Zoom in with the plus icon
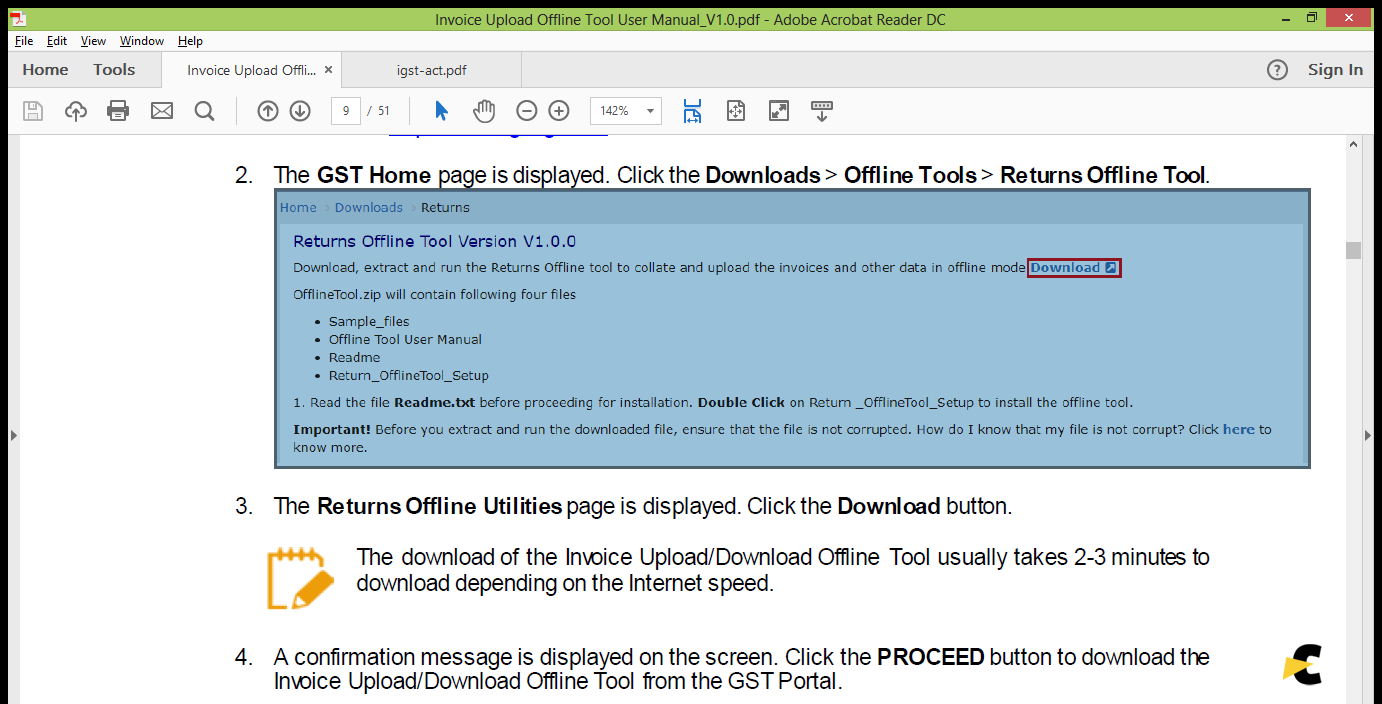The width and height of the screenshot is (1382, 704). click(x=559, y=111)
